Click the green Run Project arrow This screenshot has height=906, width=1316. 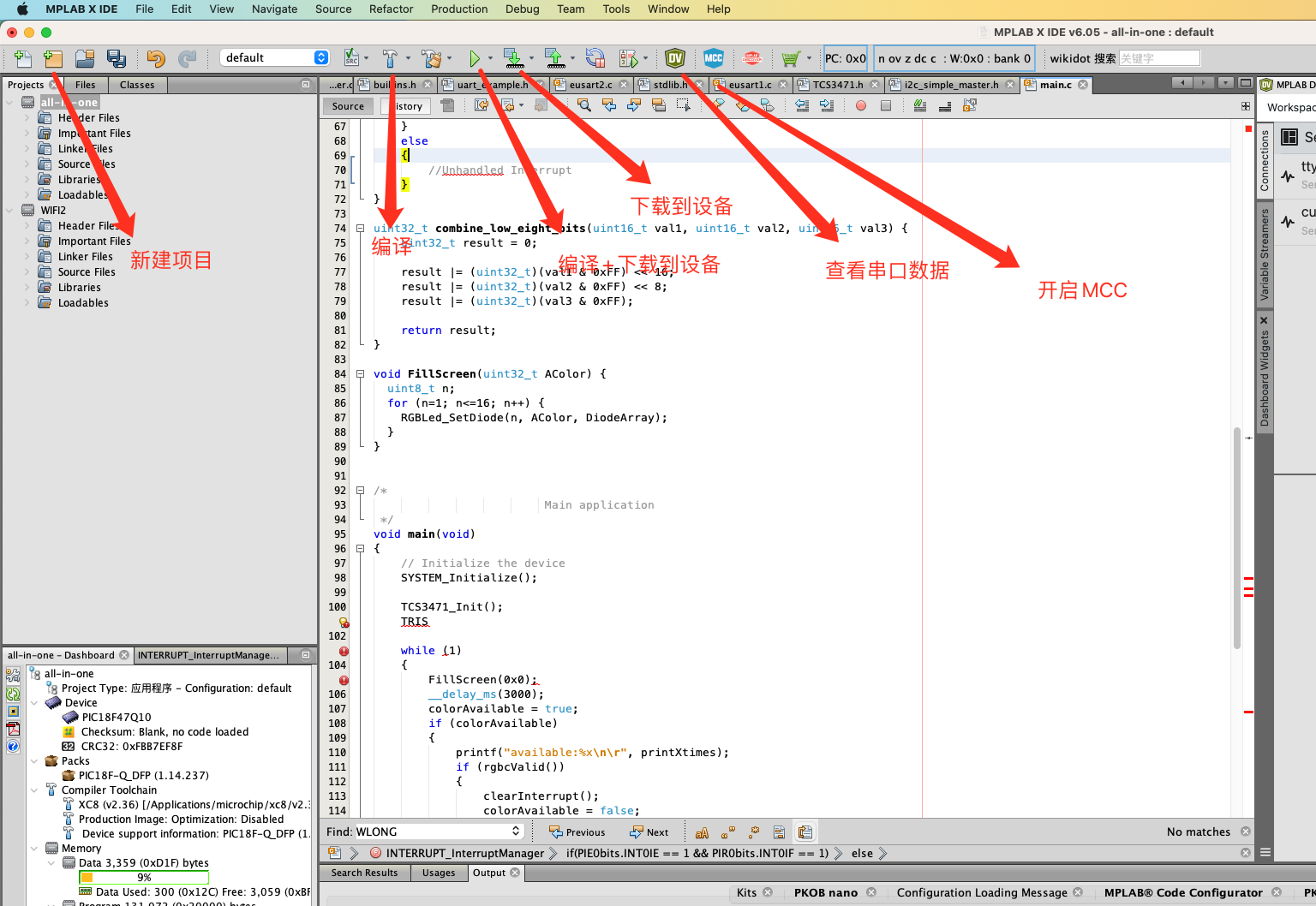[x=474, y=58]
